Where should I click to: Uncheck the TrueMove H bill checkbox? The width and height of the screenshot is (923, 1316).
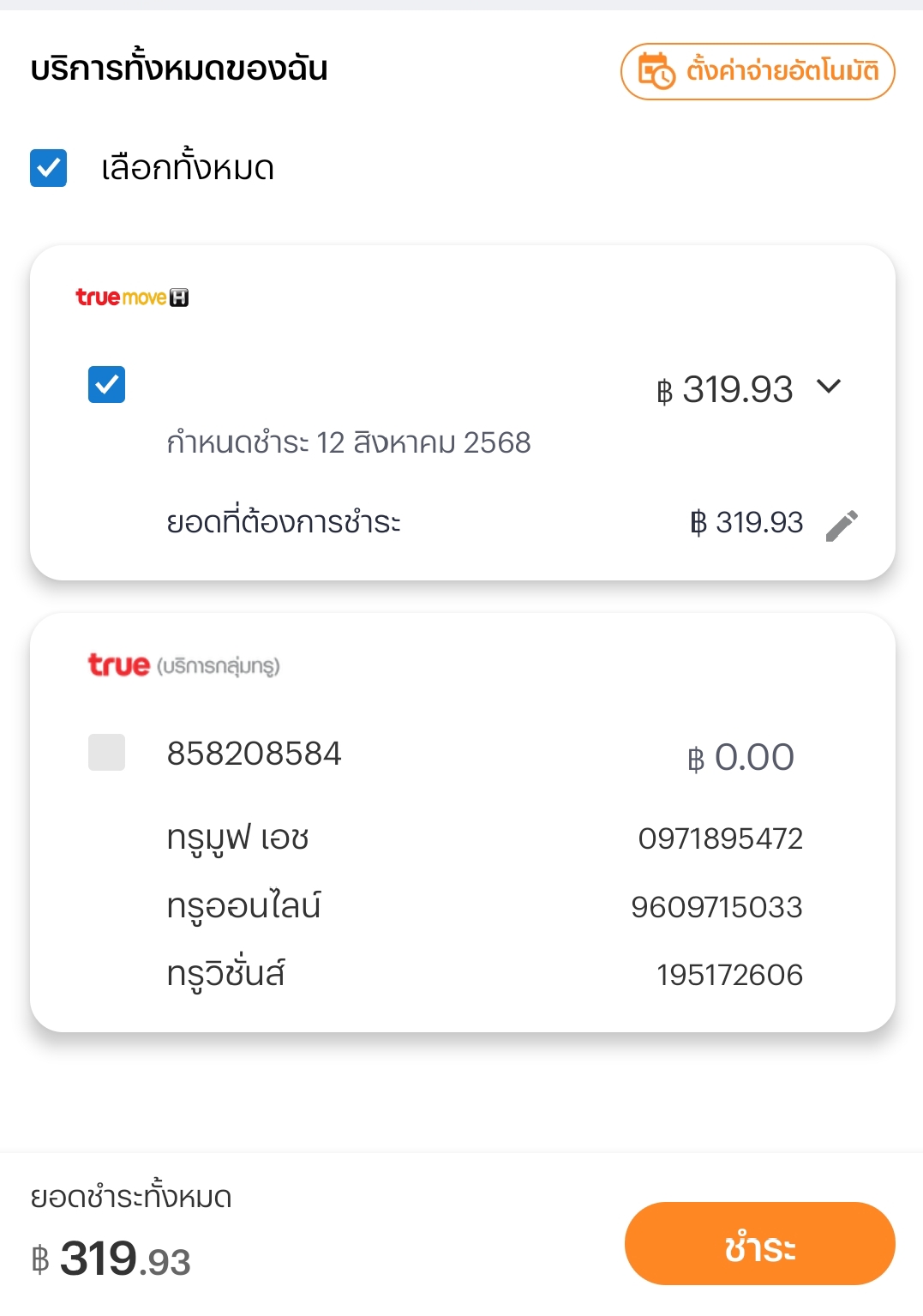click(106, 384)
